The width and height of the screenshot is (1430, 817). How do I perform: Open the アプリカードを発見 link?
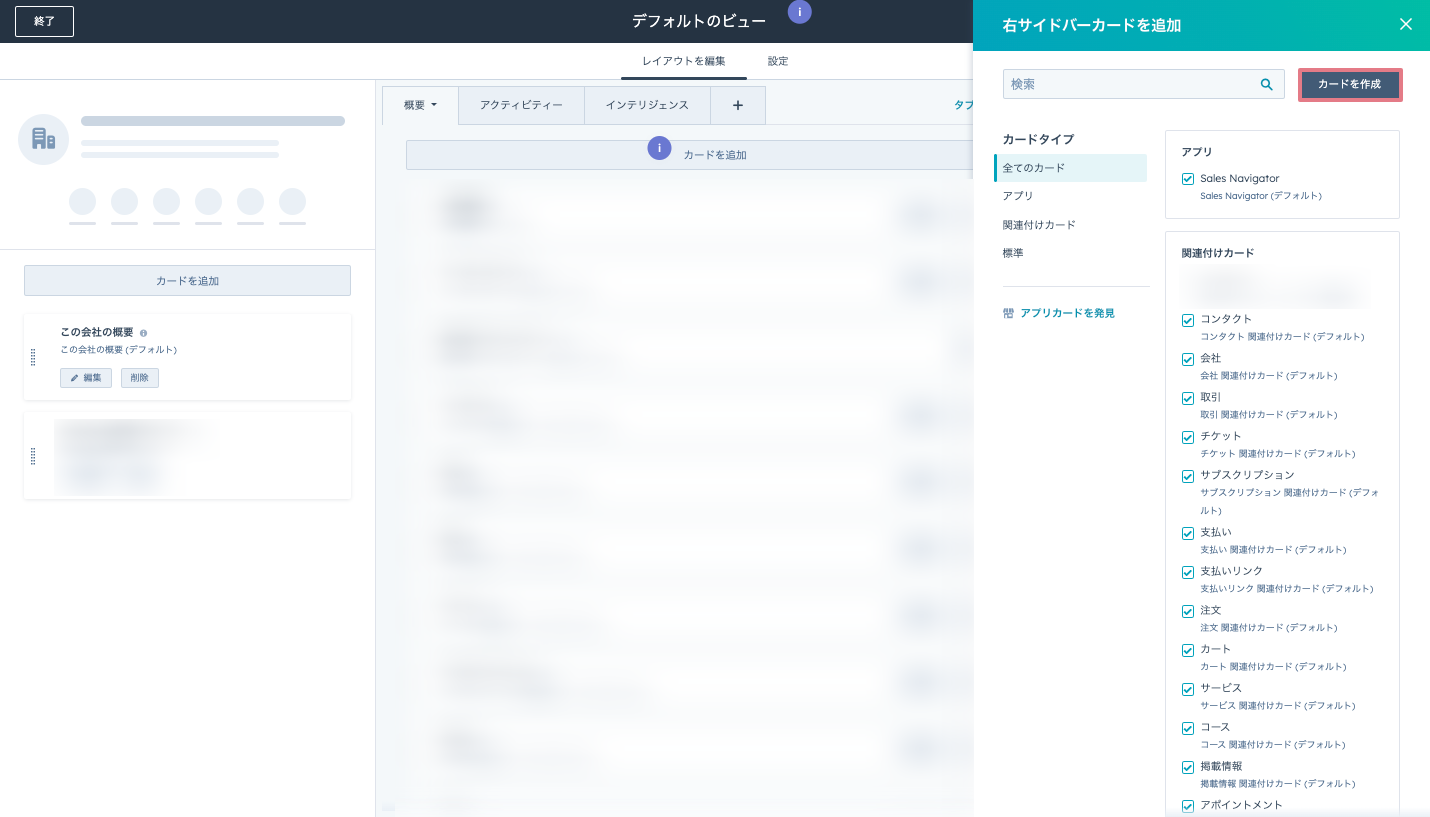point(1066,313)
